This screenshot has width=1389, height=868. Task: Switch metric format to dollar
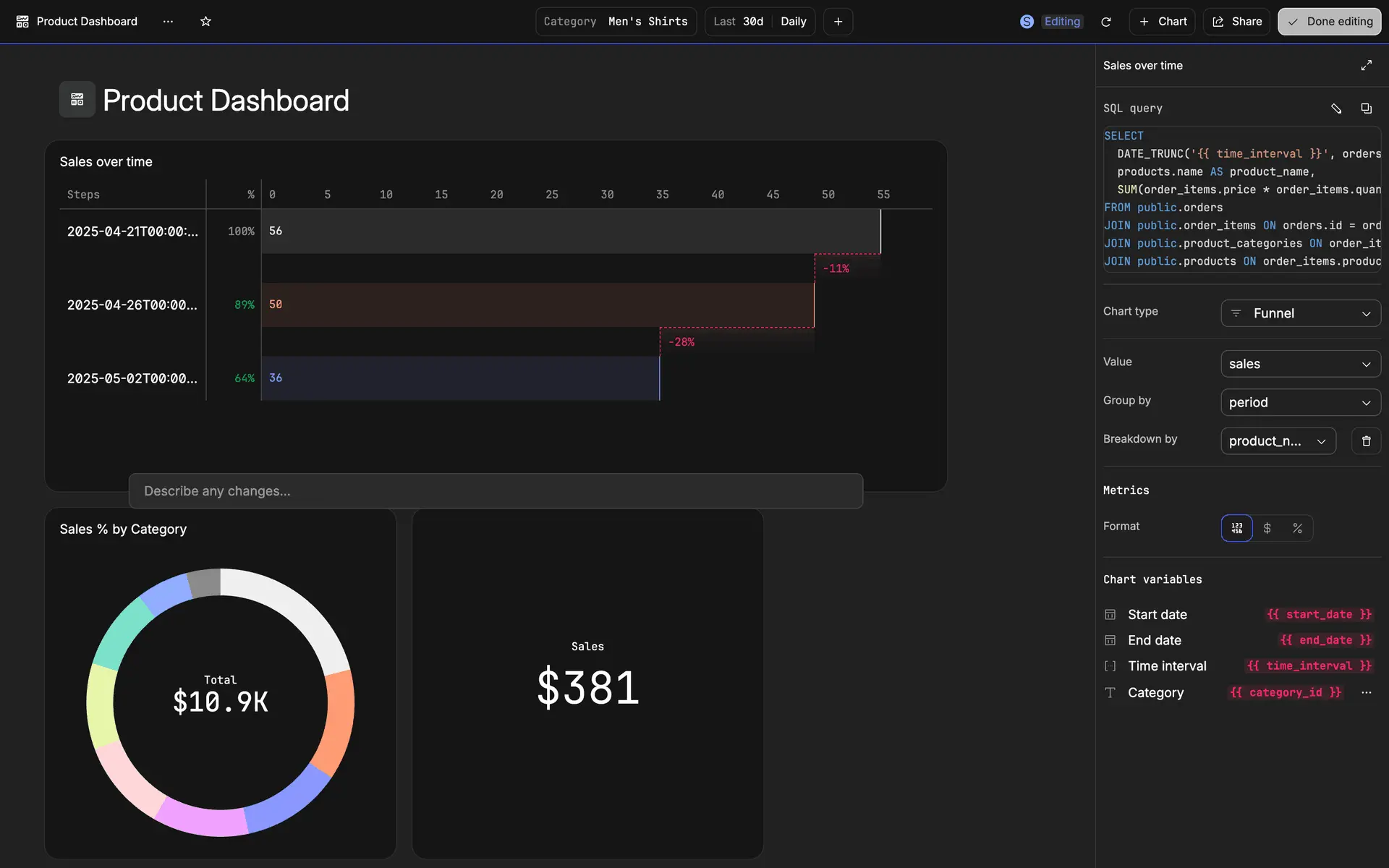[1267, 528]
